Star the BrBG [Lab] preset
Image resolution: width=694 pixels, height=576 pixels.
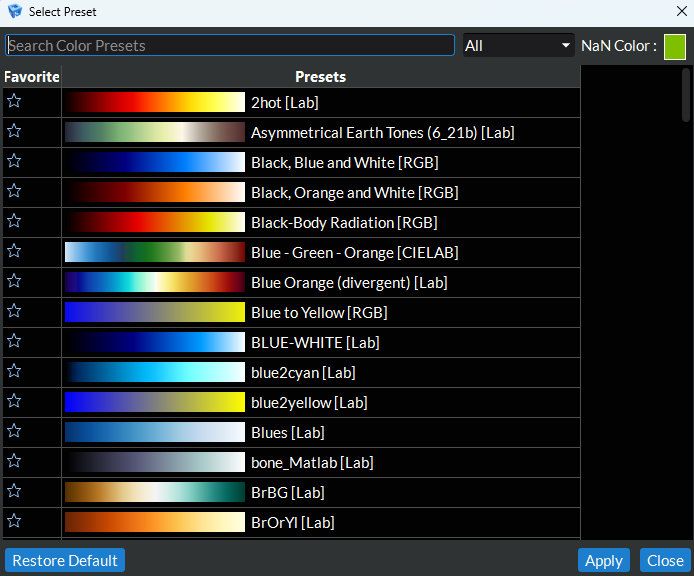pos(14,491)
